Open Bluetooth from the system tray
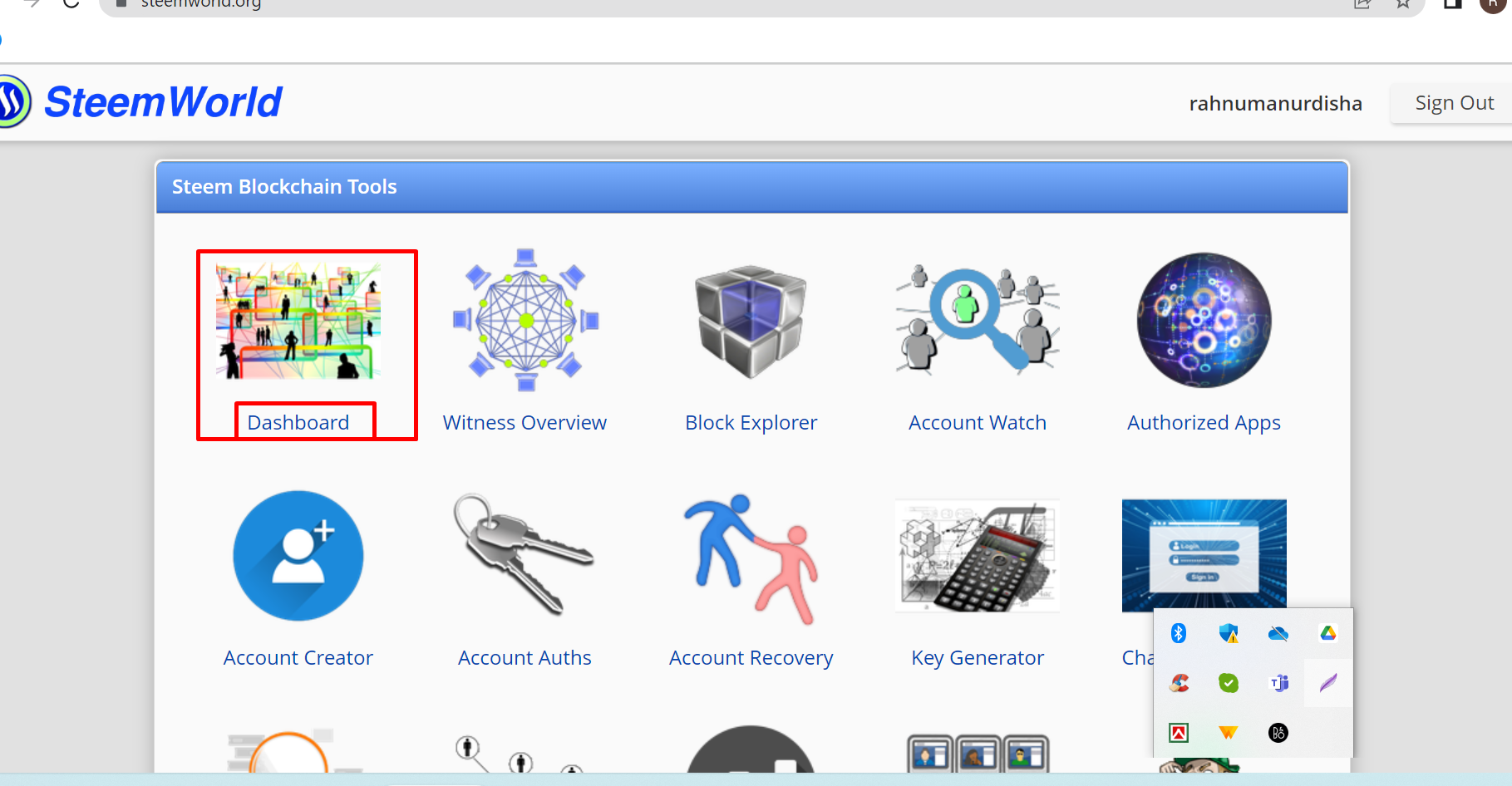The width and height of the screenshot is (1512, 786). pos(1179,633)
